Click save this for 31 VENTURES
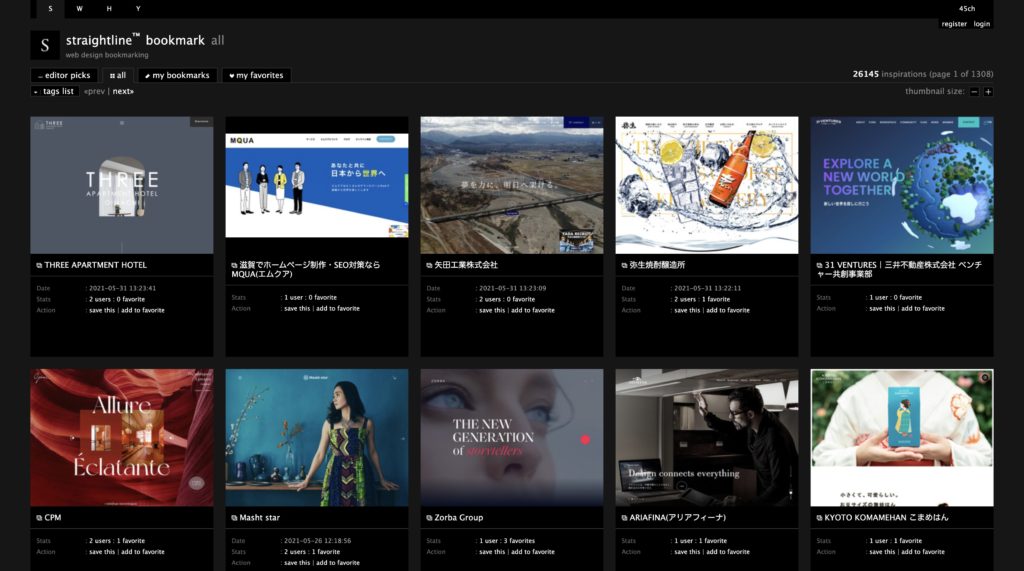 (x=882, y=308)
